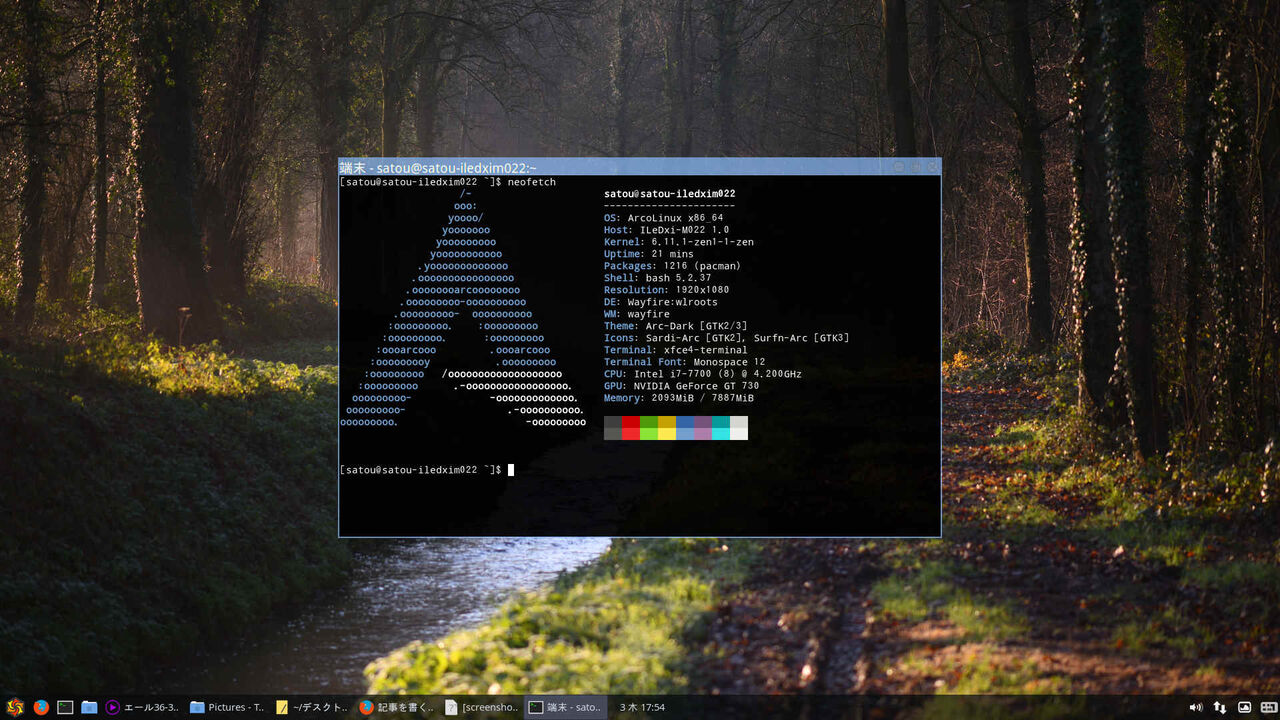Click the keyboard layout indicator in the tray
The image size is (1280, 720).
coord(1267,707)
